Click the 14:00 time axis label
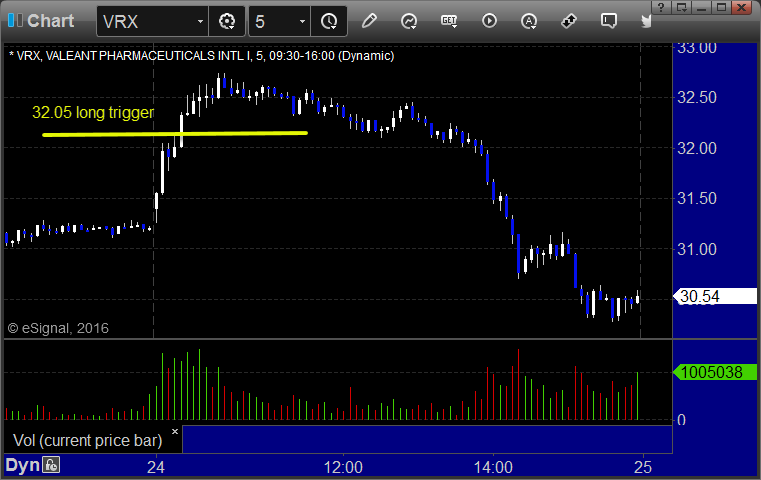 (x=493, y=467)
